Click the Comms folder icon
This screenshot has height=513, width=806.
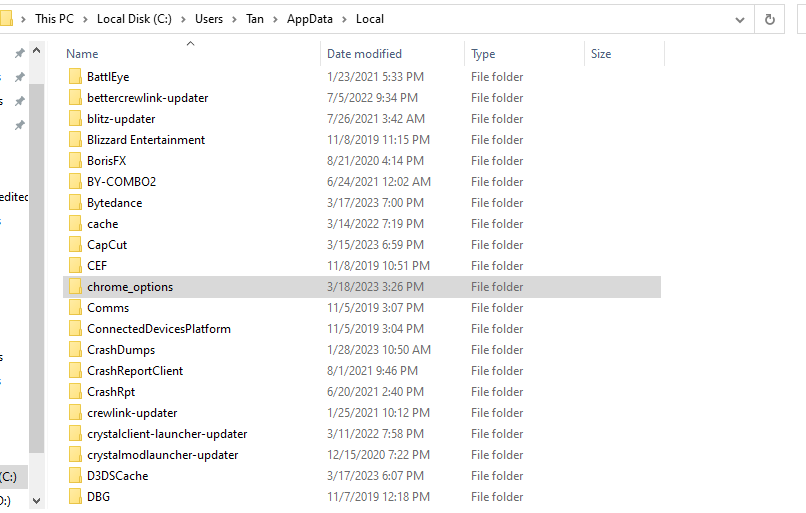point(75,308)
